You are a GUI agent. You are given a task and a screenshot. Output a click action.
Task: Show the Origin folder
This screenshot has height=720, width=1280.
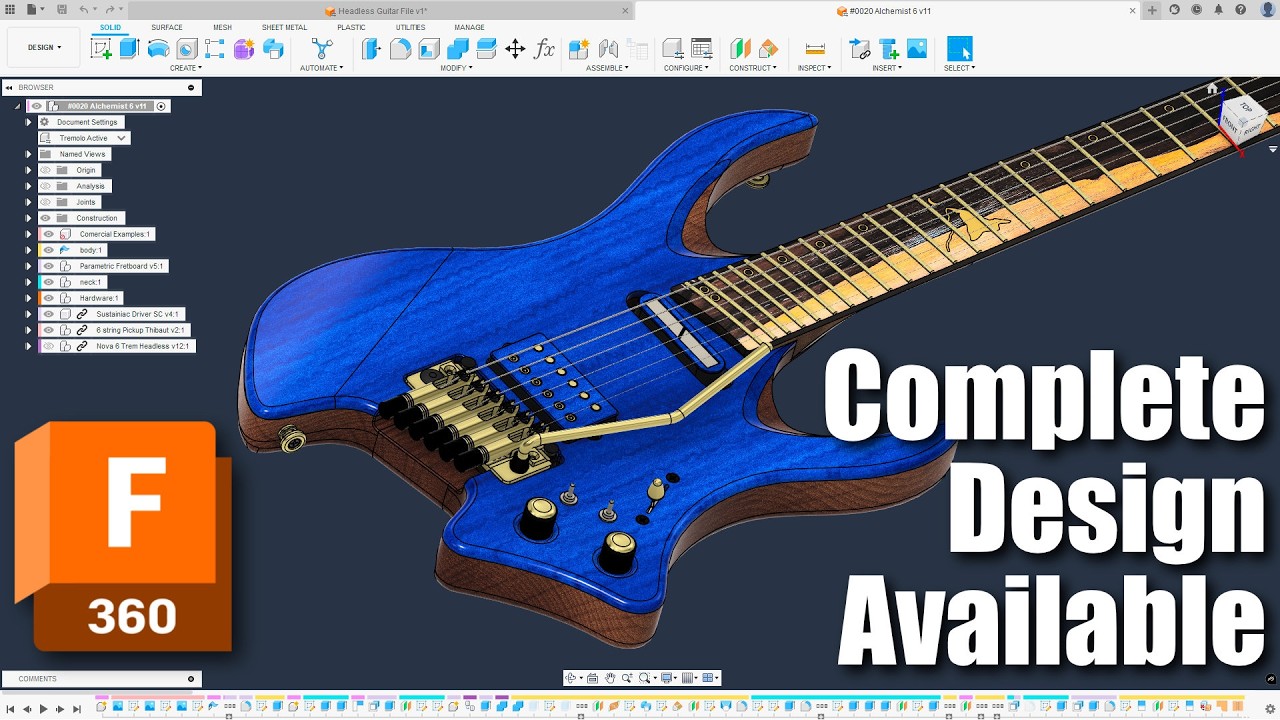tap(46, 170)
